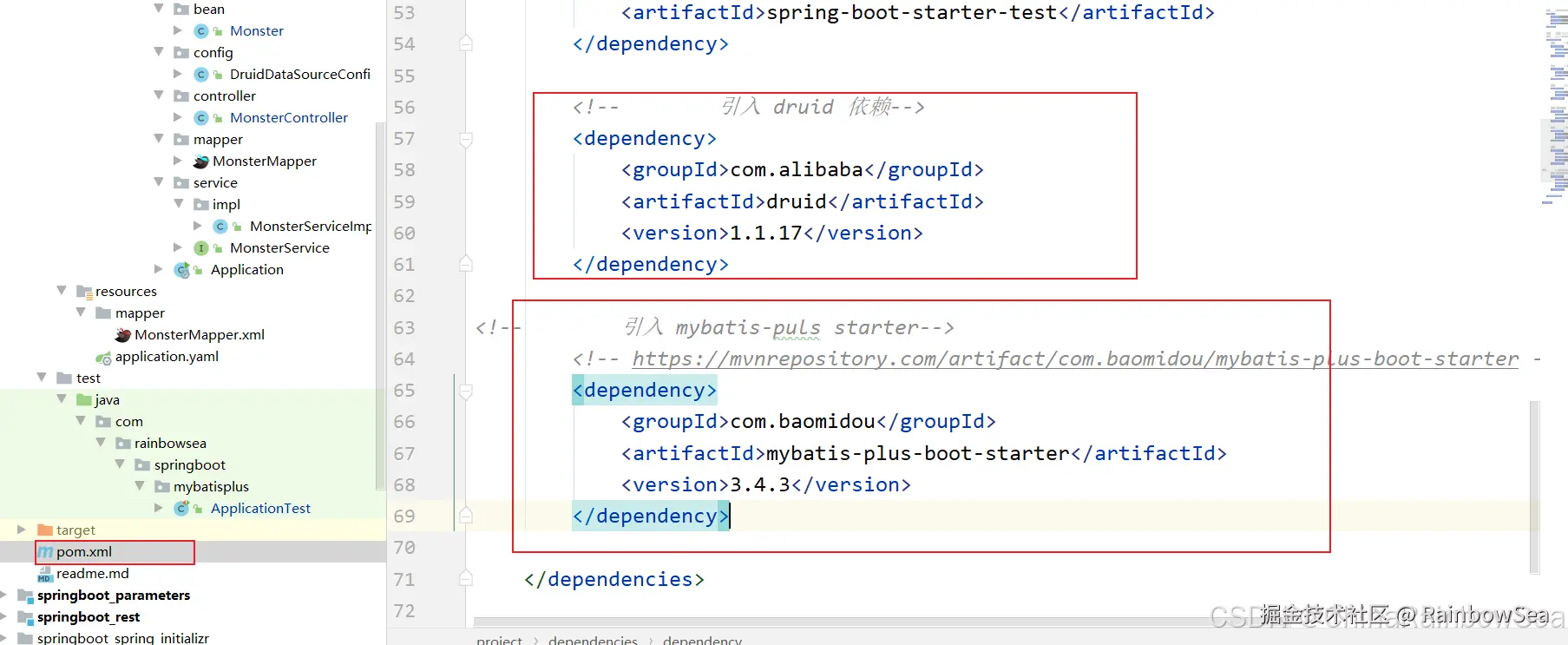The image size is (1568, 645).
Task: Click the application.yaml spring icon
Action: (103, 357)
